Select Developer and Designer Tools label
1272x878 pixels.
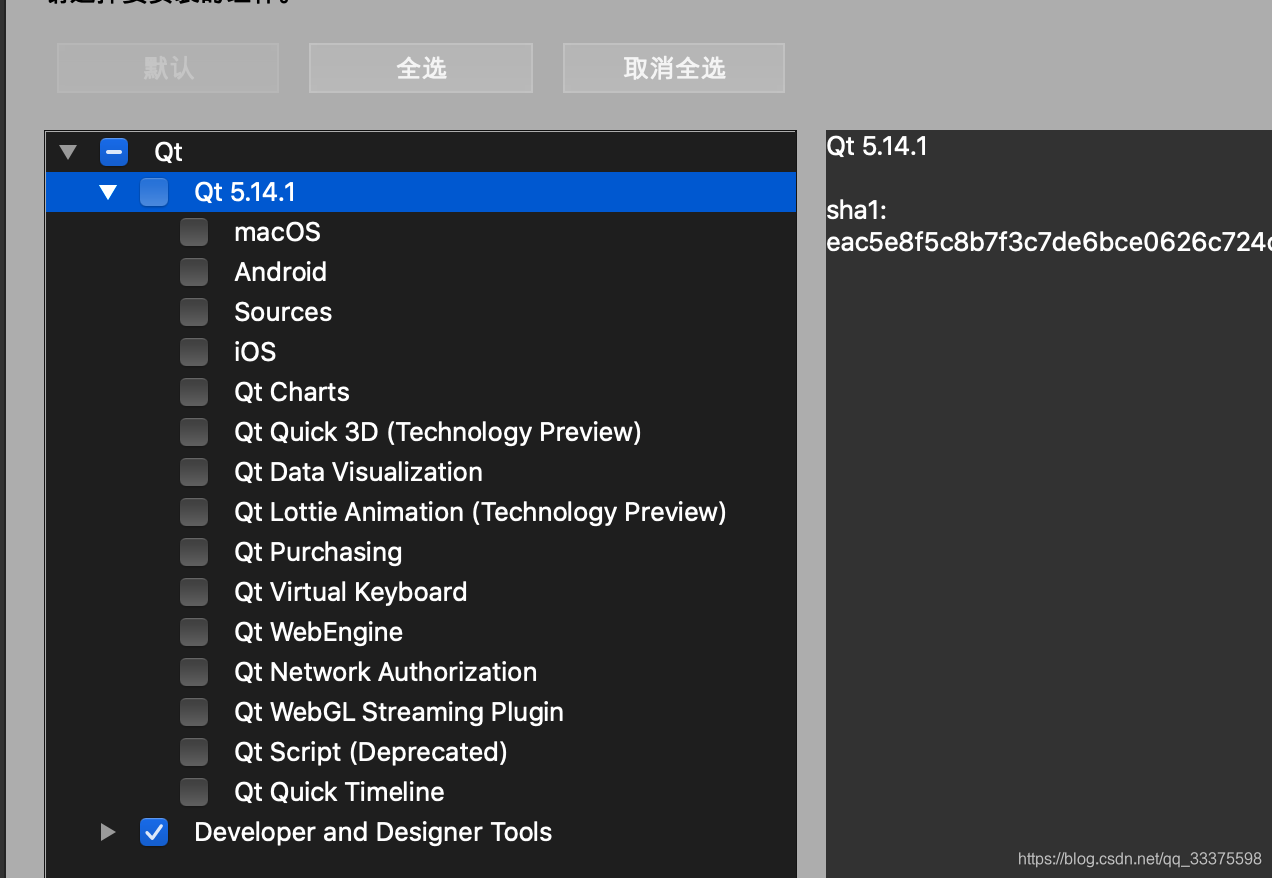click(373, 832)
